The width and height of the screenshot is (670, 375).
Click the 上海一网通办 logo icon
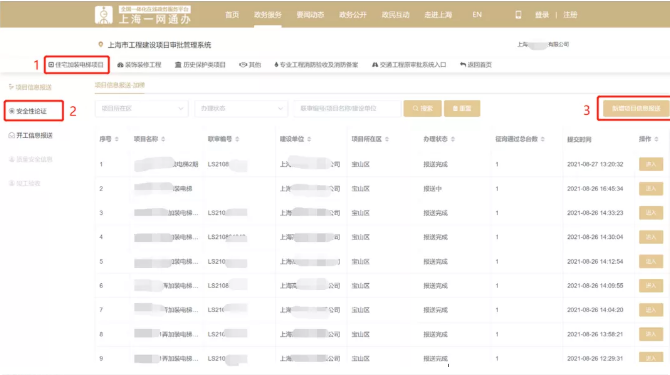point(103,15)
